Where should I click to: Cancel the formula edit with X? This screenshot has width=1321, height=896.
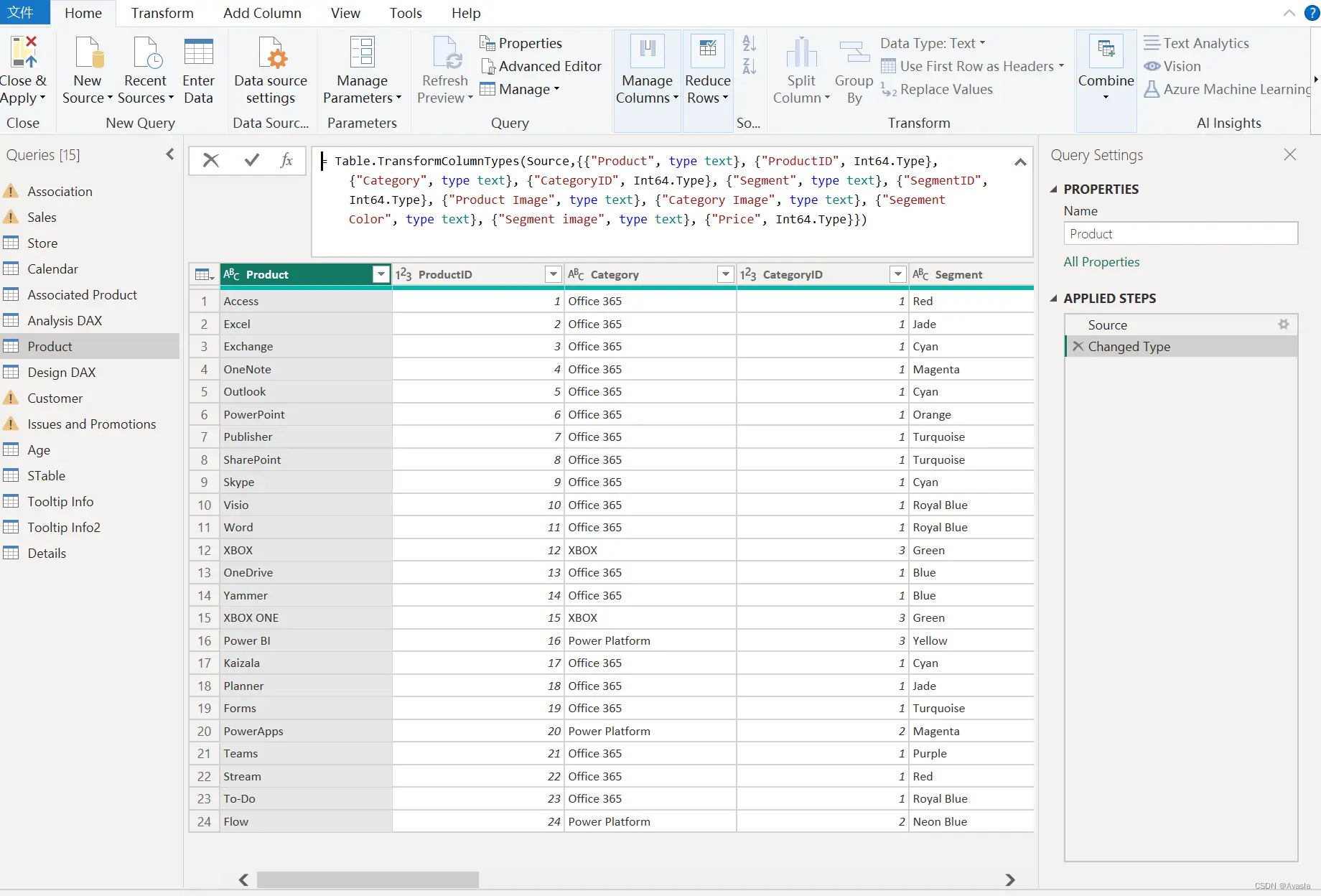211,160
